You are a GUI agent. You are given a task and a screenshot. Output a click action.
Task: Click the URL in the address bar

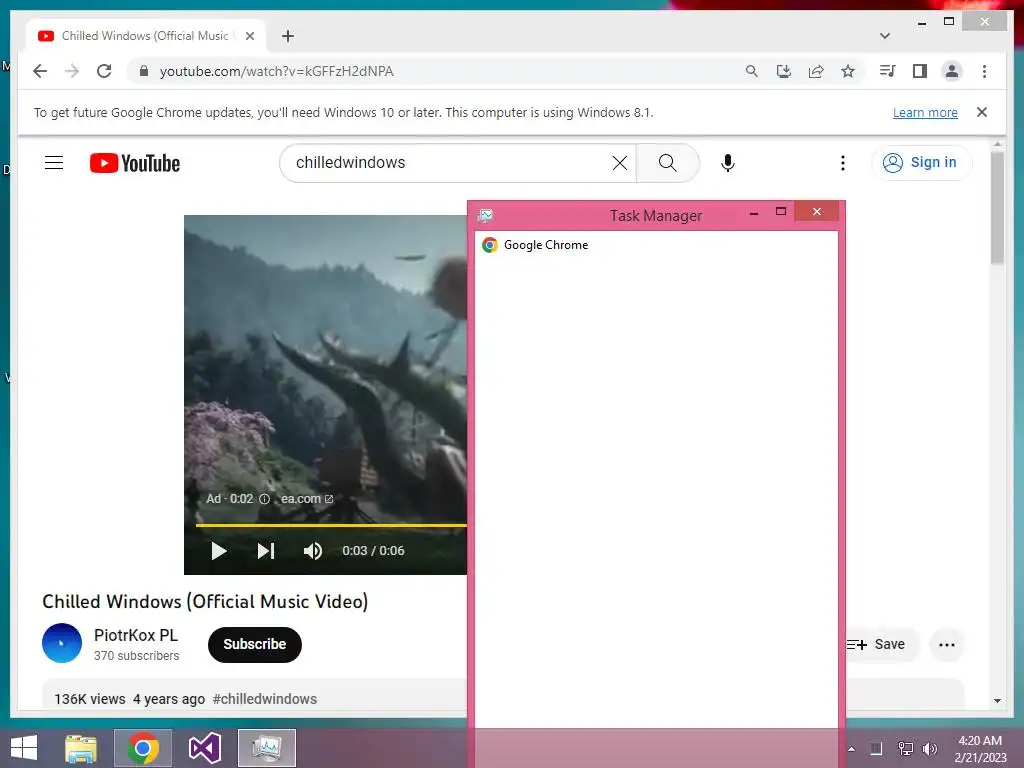click(276, 71)
